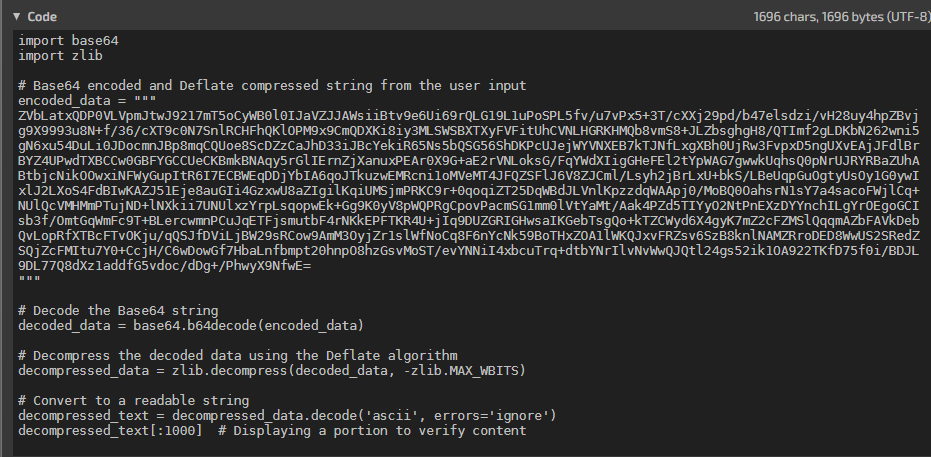Click the first line of the encoded base64 string
Viewport: 931px width, 457px height.
(x=468, y=116)
